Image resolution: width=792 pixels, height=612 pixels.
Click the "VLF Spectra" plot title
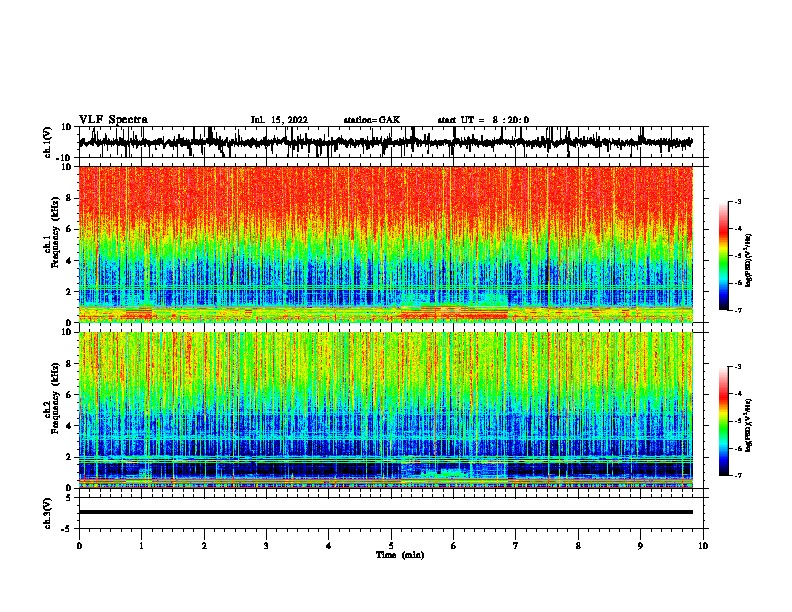(x=113, y=120)
